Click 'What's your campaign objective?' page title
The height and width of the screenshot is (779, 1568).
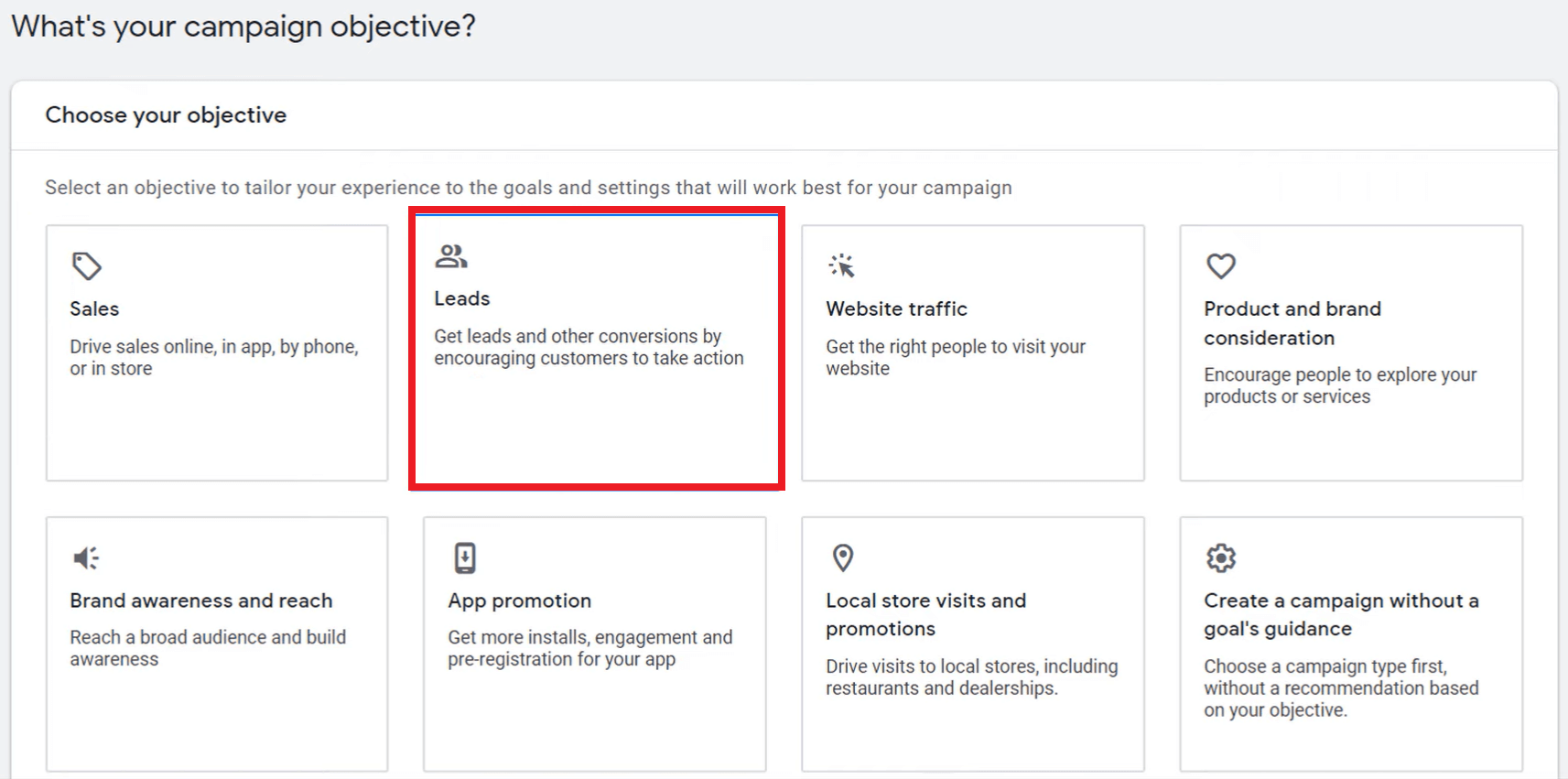point(243,26)
